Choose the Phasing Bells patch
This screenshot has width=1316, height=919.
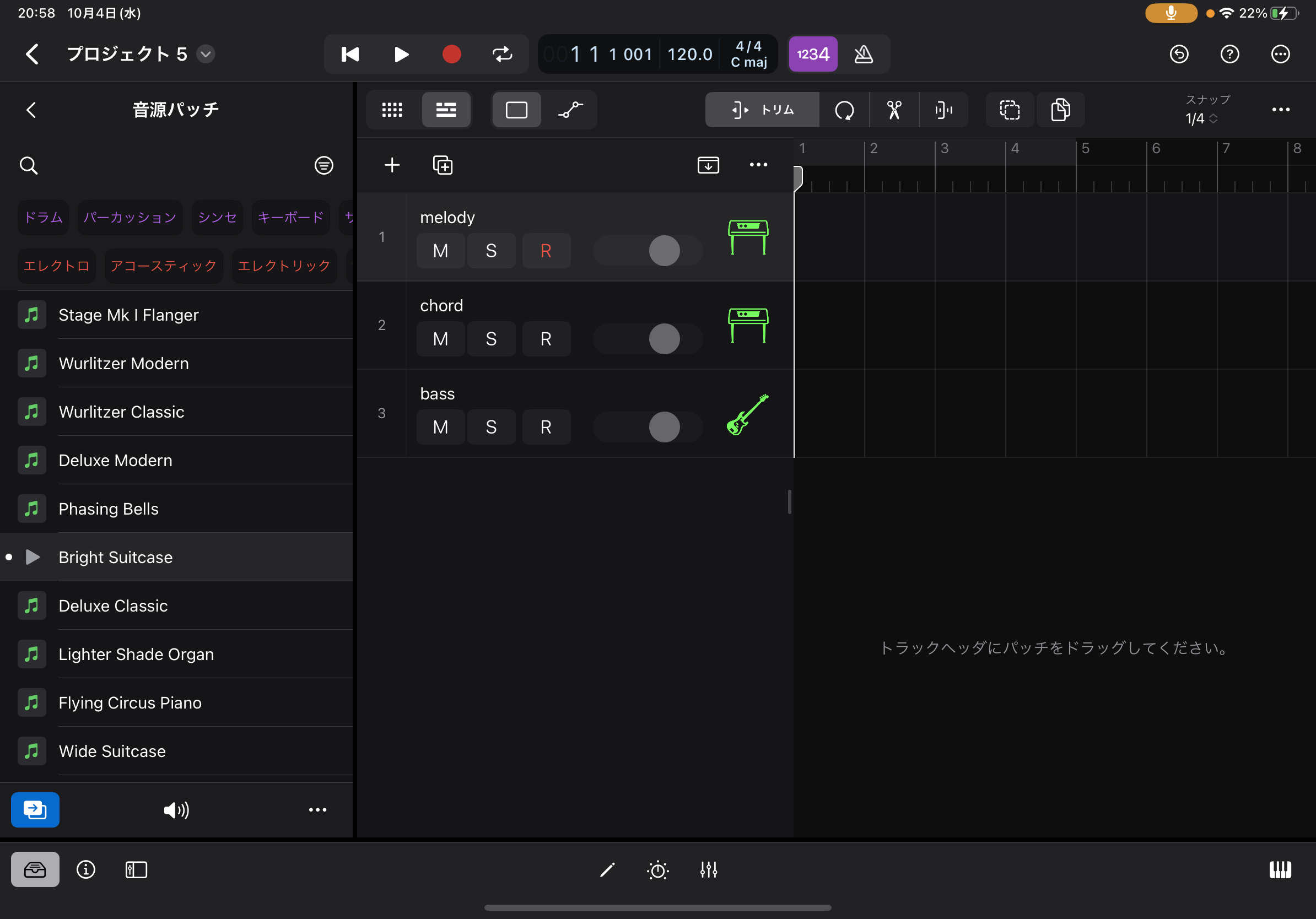[176, 509]
